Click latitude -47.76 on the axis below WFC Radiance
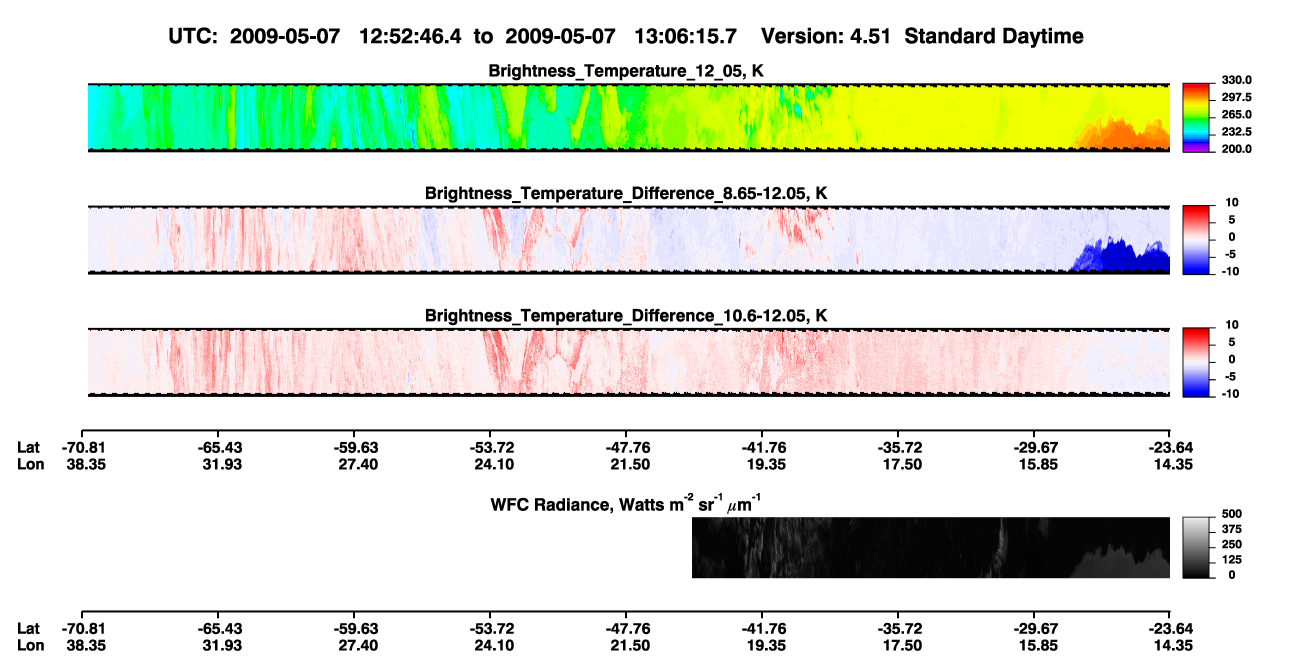The width and height of the screenshot is (1300, 667). pyautogui.click(x=625, y=628)
